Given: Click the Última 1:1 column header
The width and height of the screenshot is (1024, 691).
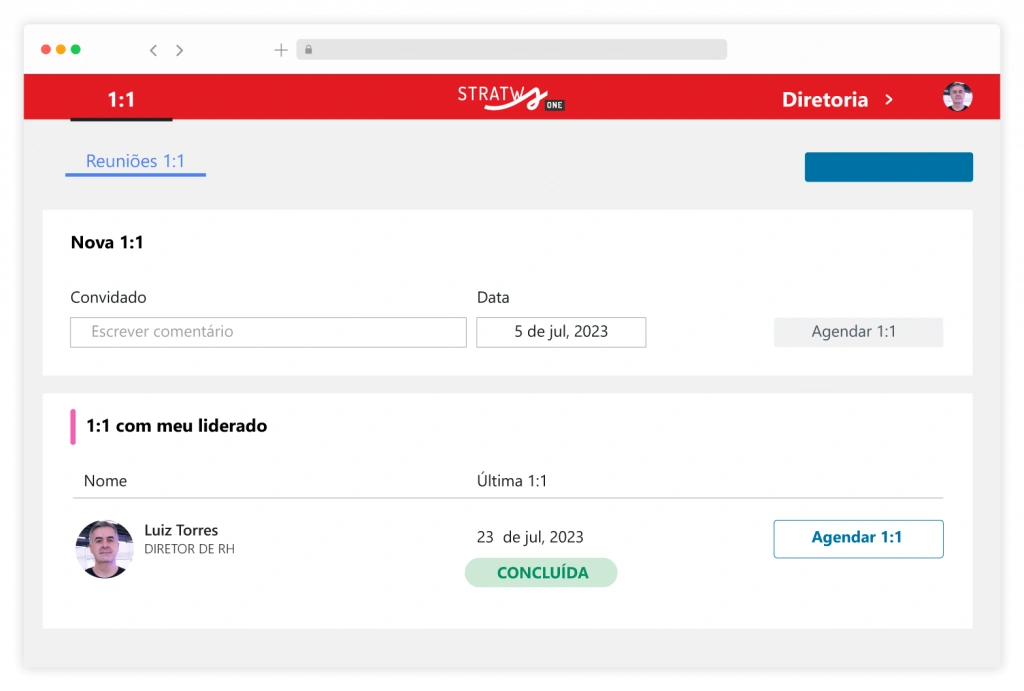Looking at the screenshot, I should [512, 481].
